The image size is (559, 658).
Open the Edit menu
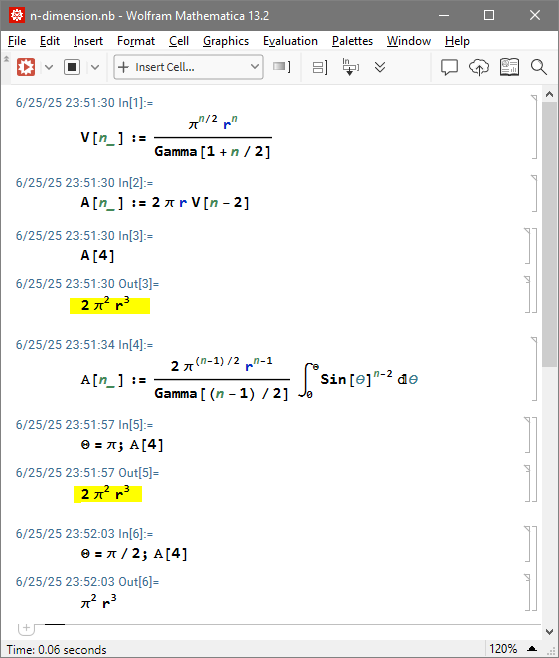click(50, 41)
